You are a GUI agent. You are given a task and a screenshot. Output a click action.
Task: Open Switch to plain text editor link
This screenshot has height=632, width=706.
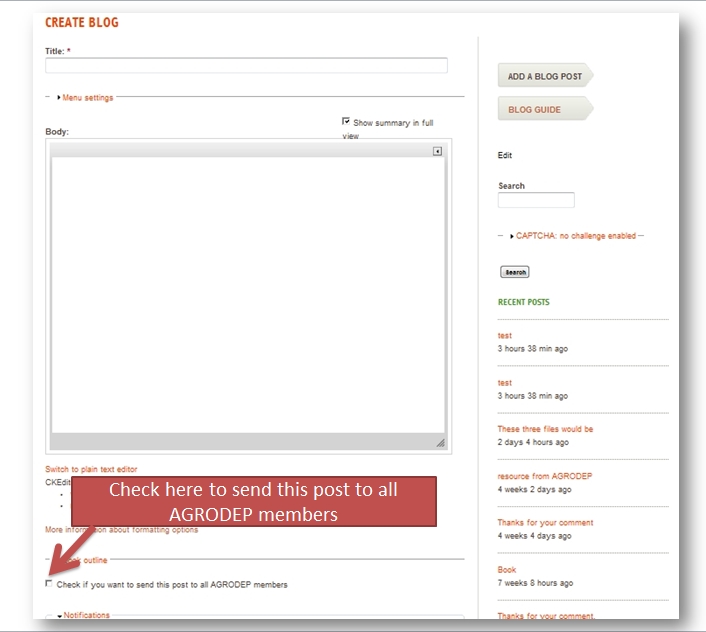[x=91, y=469]
